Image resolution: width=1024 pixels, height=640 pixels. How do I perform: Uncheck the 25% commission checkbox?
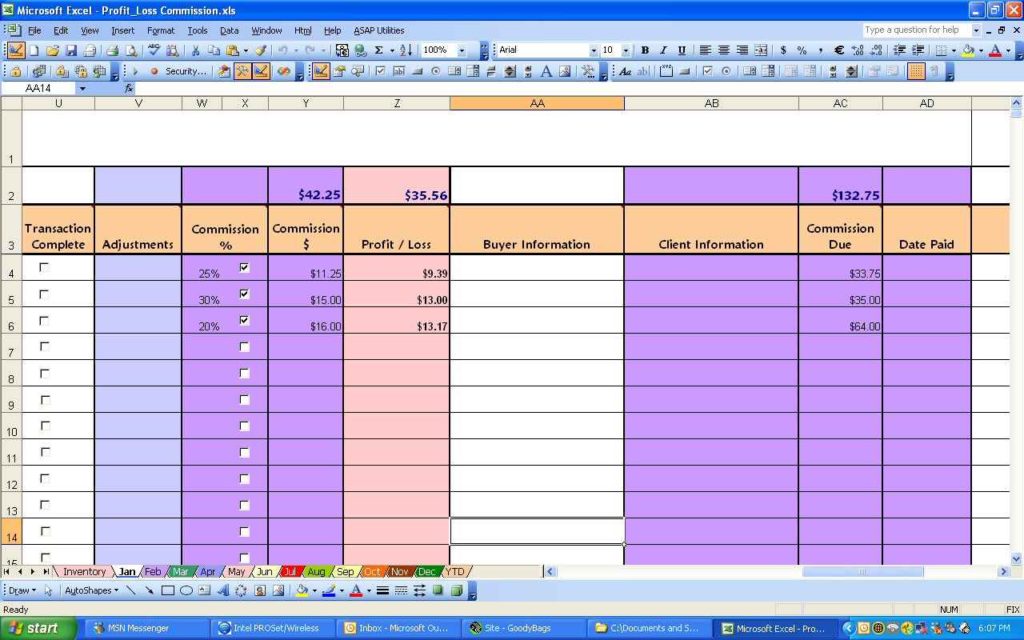click(244, 267)
